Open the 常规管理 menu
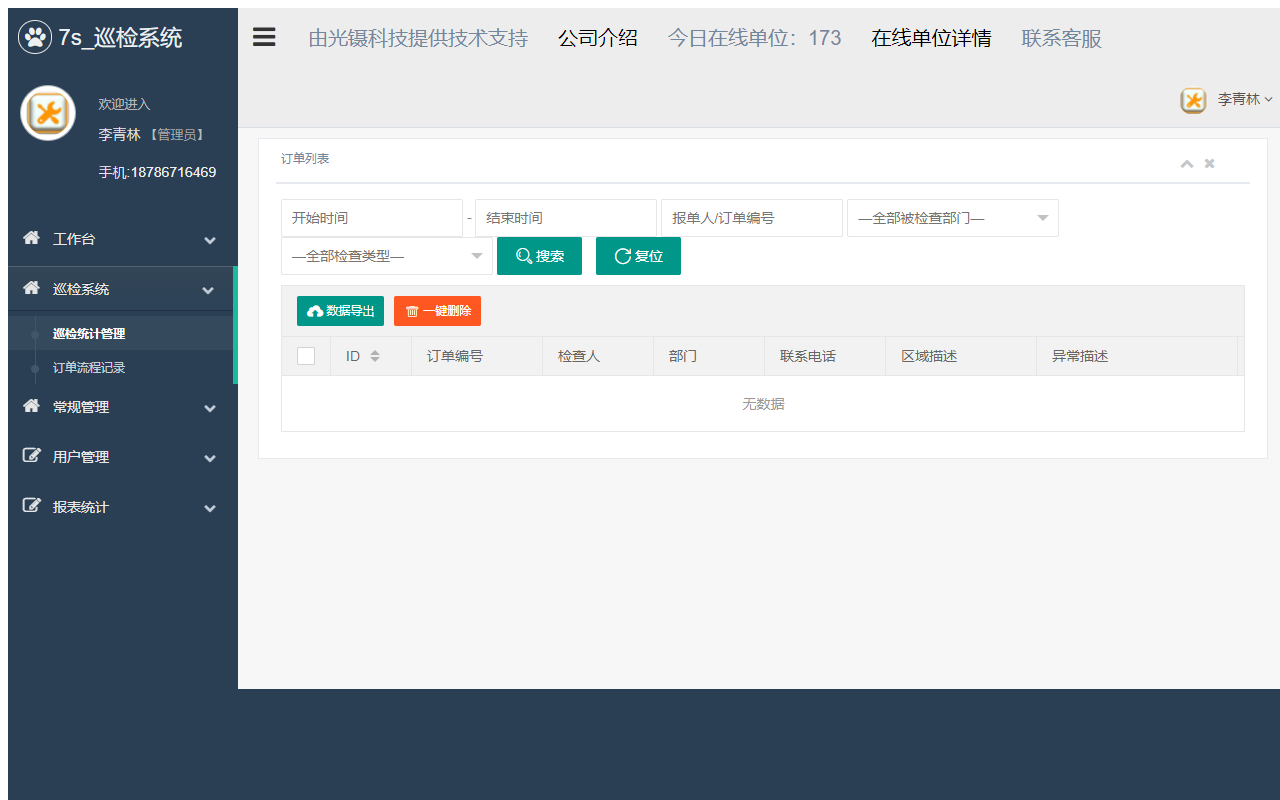1280x800 pixels. pos(123,408)
